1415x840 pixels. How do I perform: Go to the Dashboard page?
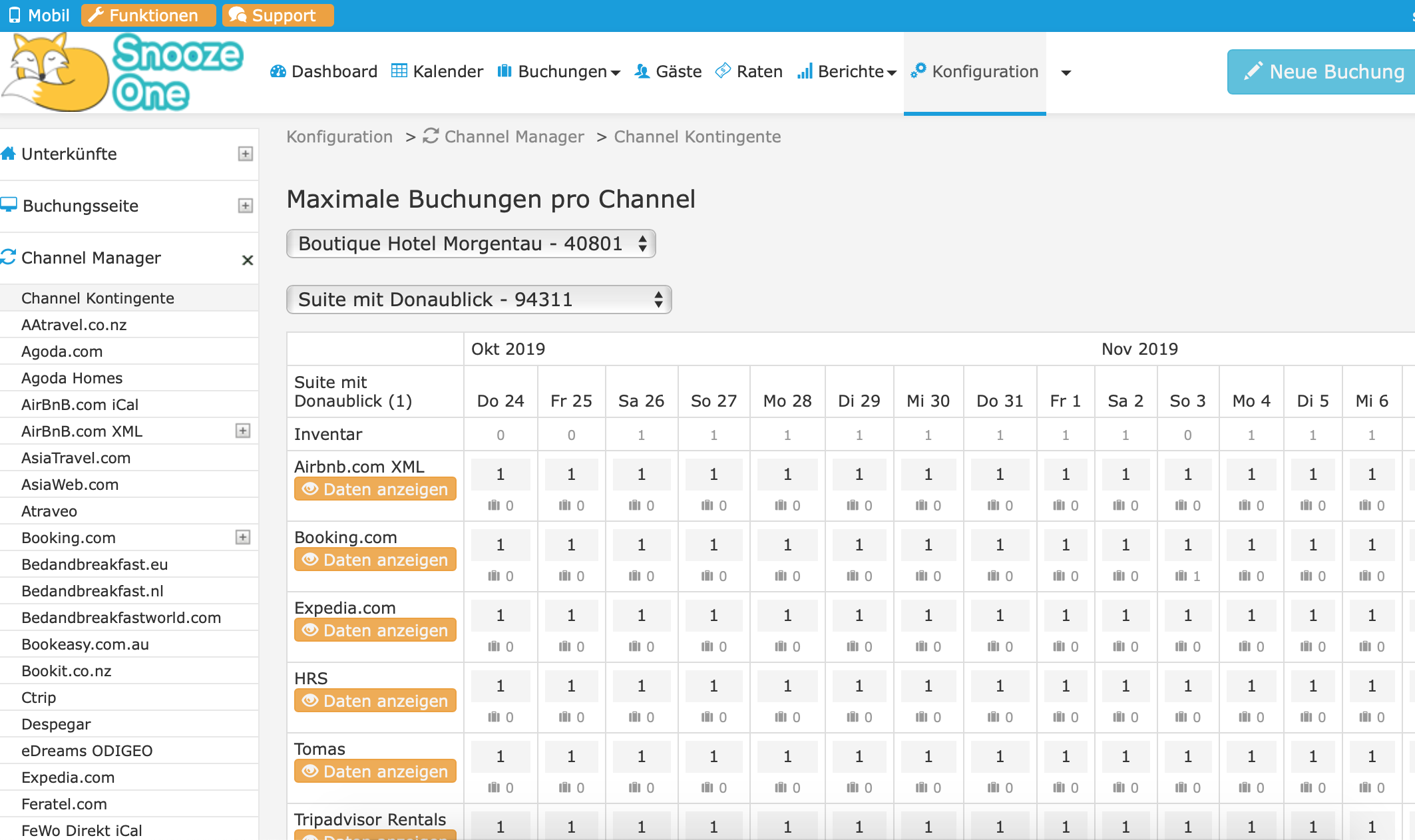tap(323, 71)
